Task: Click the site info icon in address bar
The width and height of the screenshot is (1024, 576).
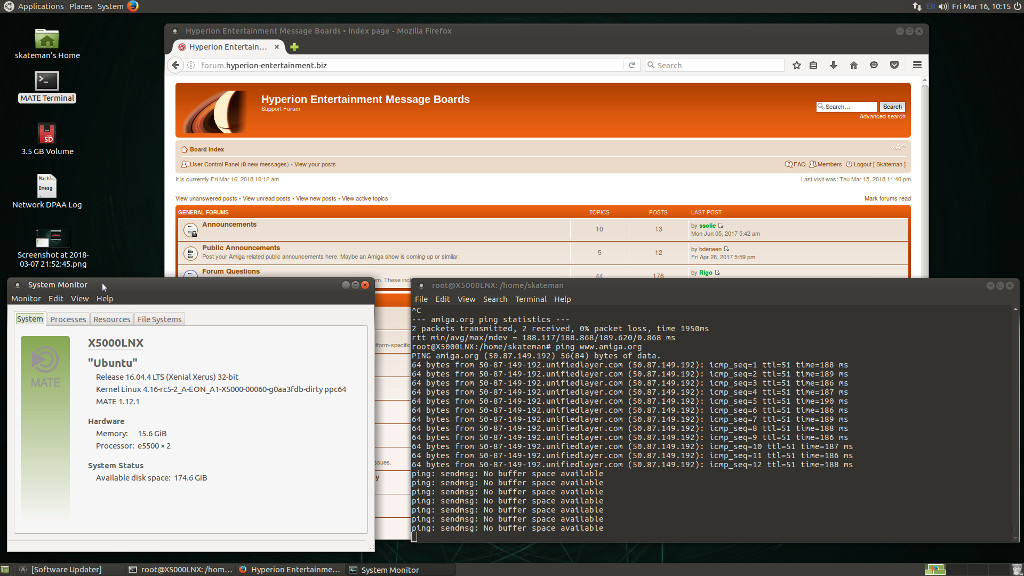Action: [x=191, y=65]
